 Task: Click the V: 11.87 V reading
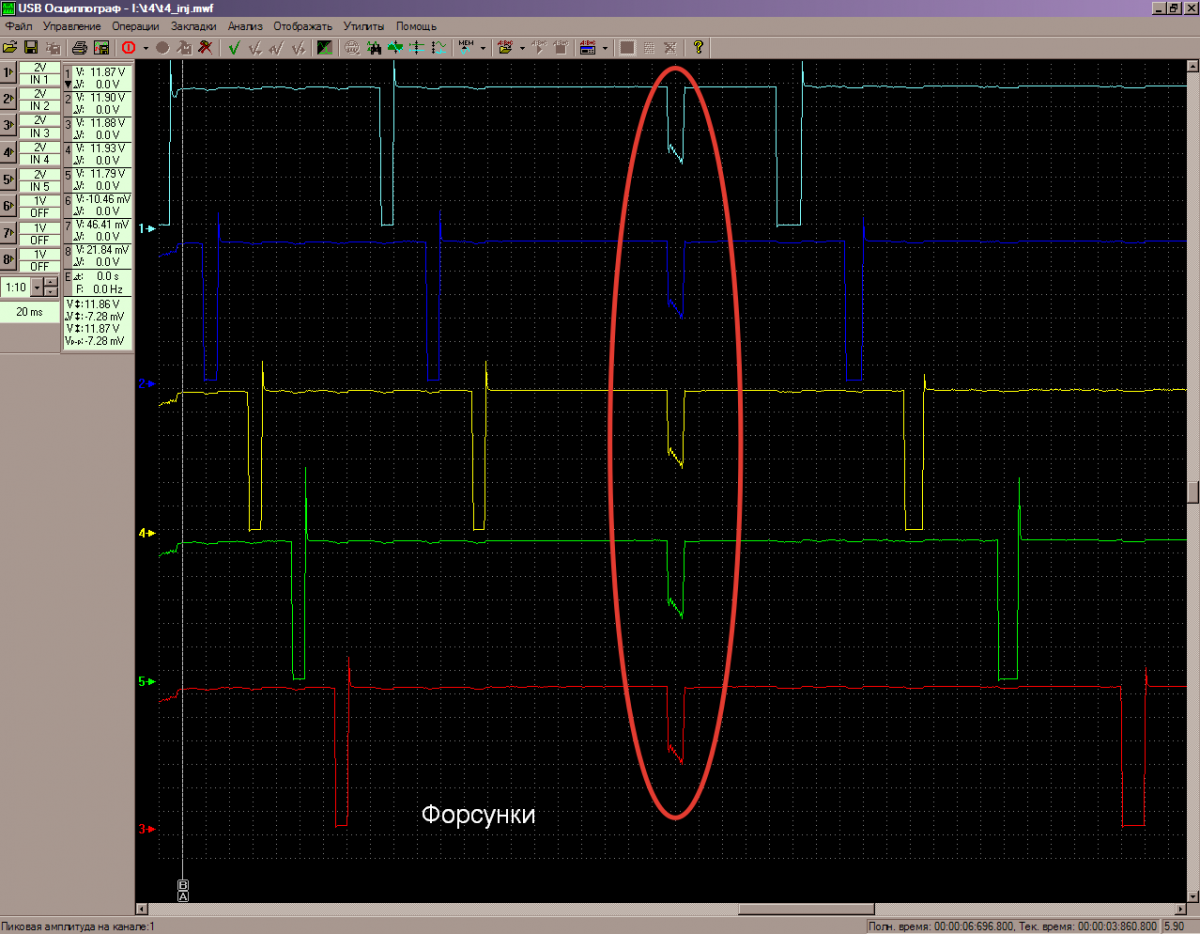tap(101, 72)
